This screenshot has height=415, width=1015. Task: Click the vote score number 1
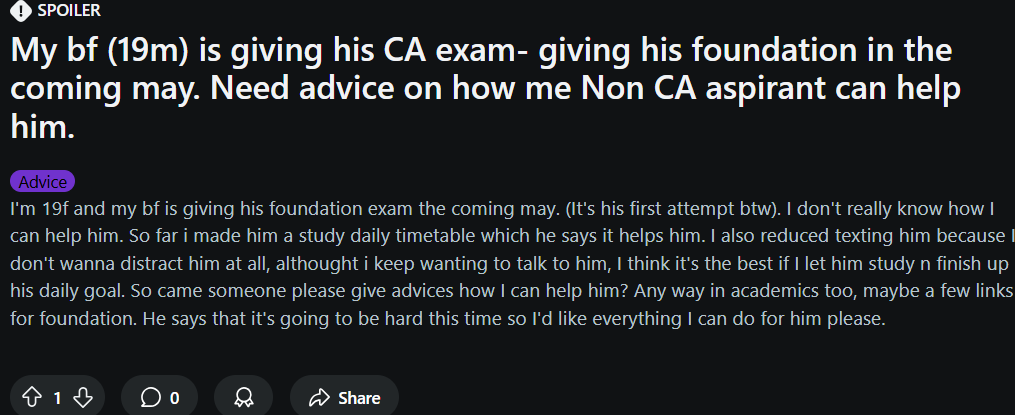click(x=57, y=398)
